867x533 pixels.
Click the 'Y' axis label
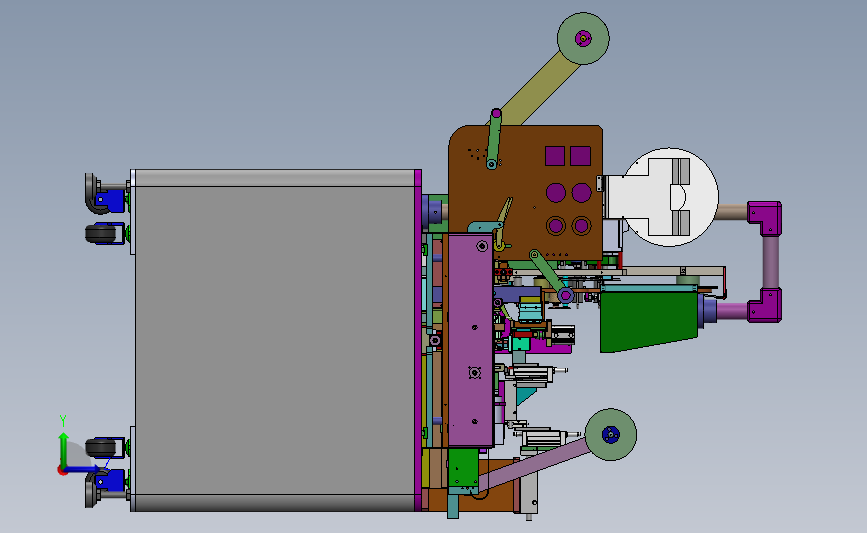[x=63, y=421]
